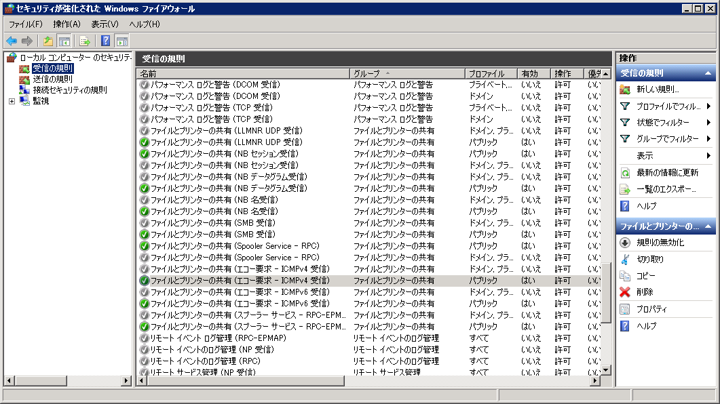720x404 pixels.
Task: Open the ファイル(F) menu
Action: pos(26,24)
